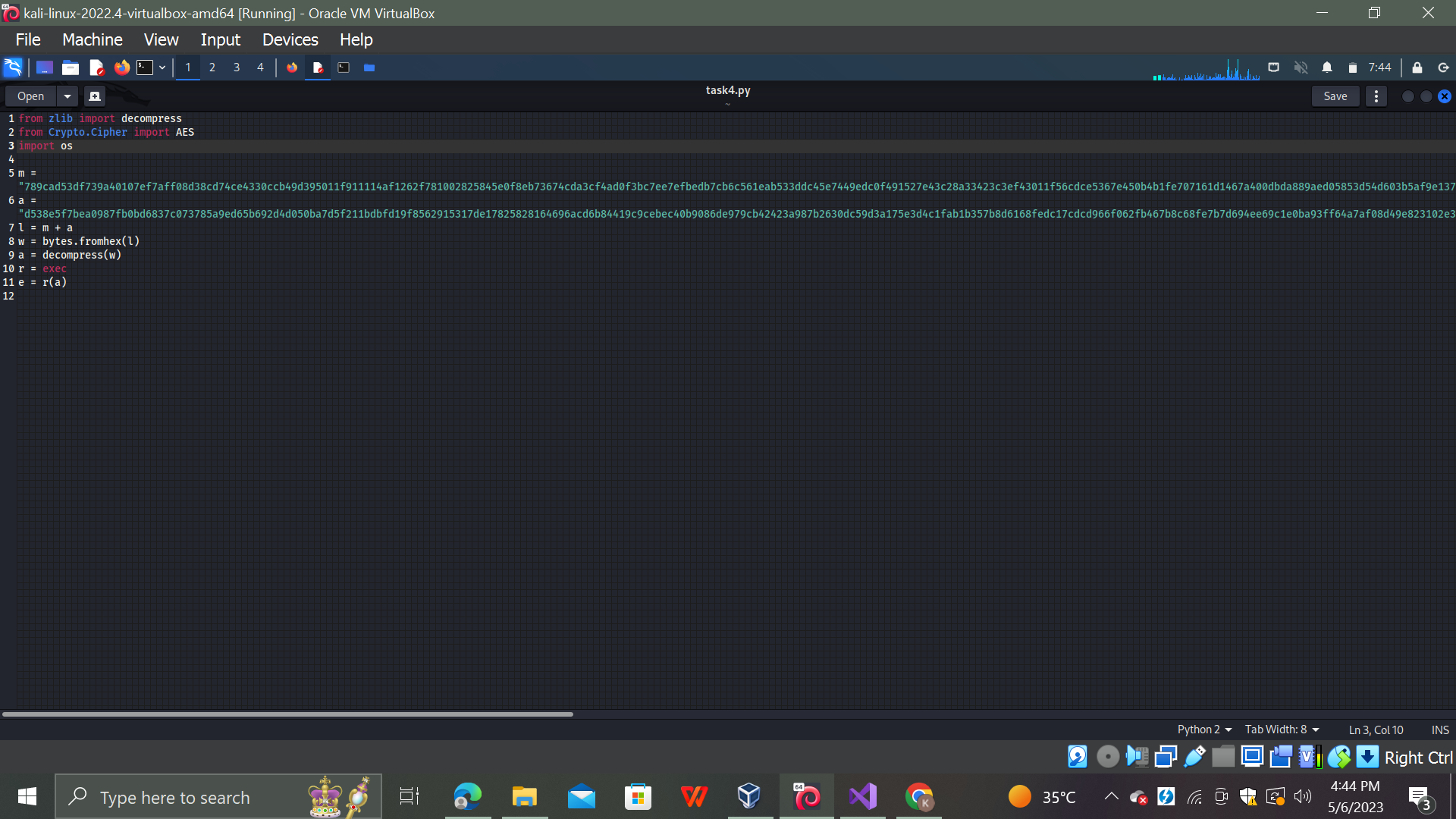
Task: Open the editor's three-dot options menu
Action: tap(1376, 96)
